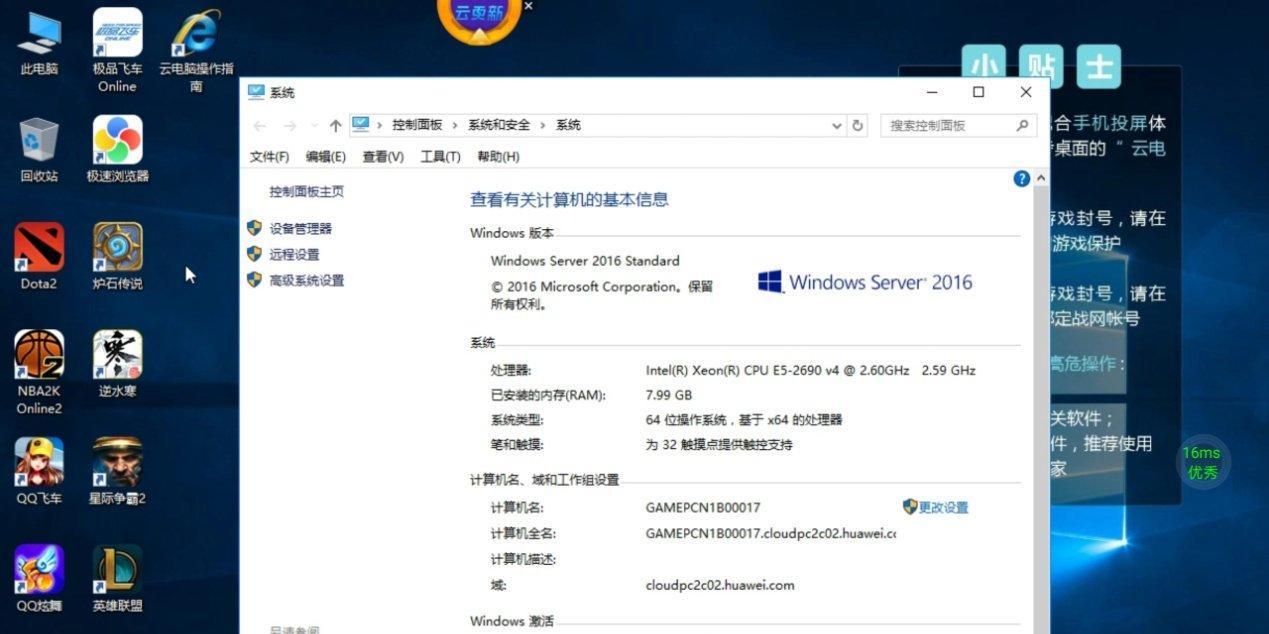Click the Windows Server 2016 Standard text
The height and width of the screenshot is (634, 1269).
pos(585,261)
